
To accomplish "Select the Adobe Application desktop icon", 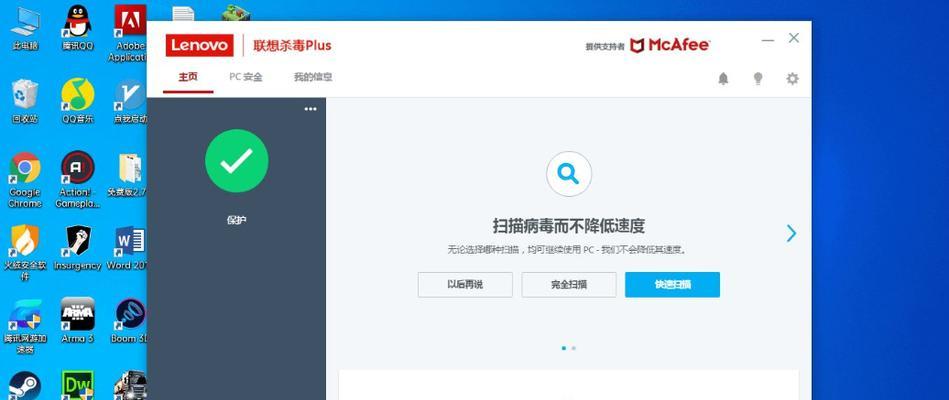I will tap(130, 34).
